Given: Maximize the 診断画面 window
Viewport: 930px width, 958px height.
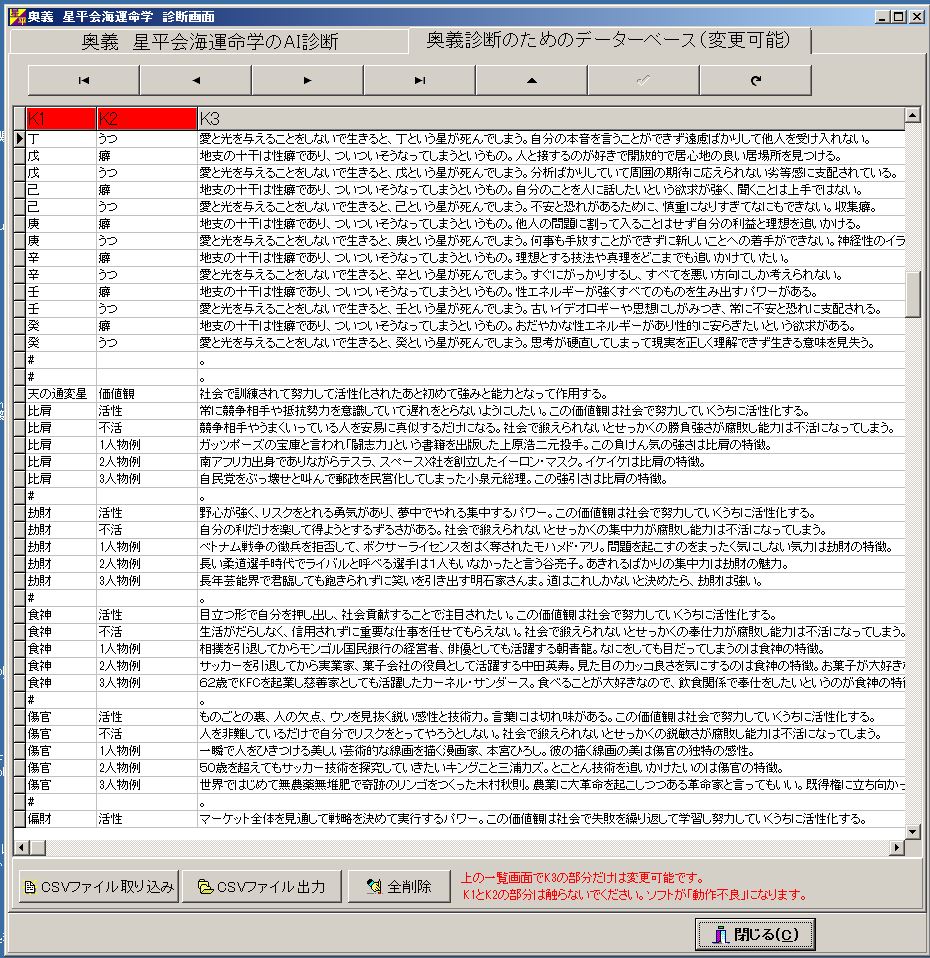Looking at the screenshot, I should (x=898, y=16).
